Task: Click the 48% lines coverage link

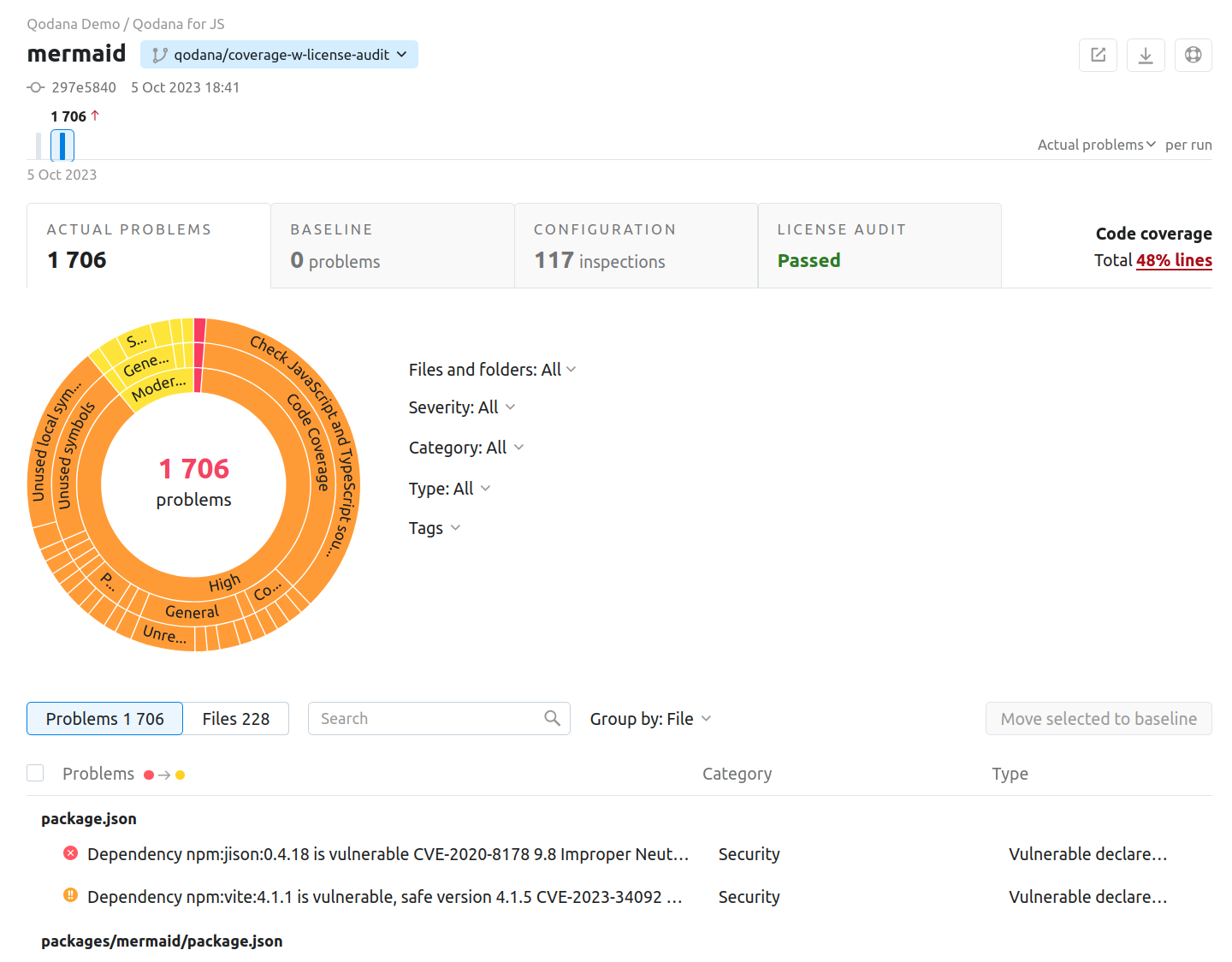Action: (1173, 260)
